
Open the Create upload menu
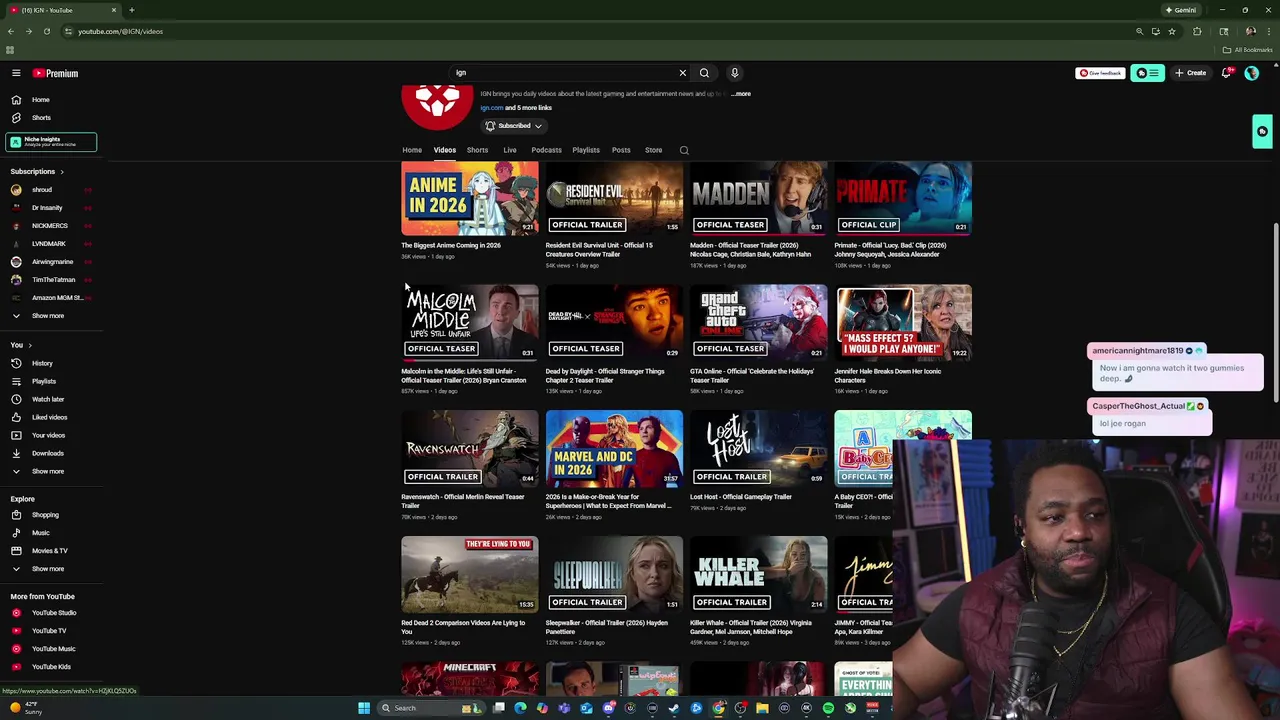[x=1190, y=73]
